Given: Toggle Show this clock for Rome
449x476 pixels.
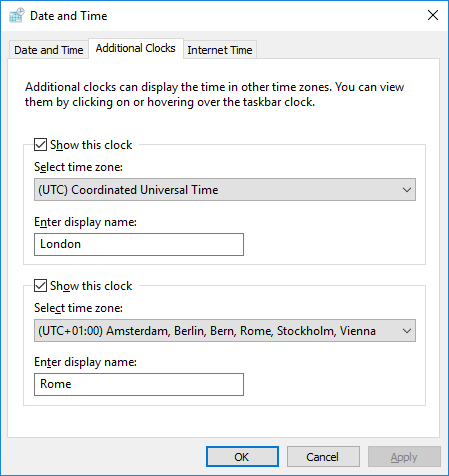Looking at the screenshot, I should tap(40, 286).
